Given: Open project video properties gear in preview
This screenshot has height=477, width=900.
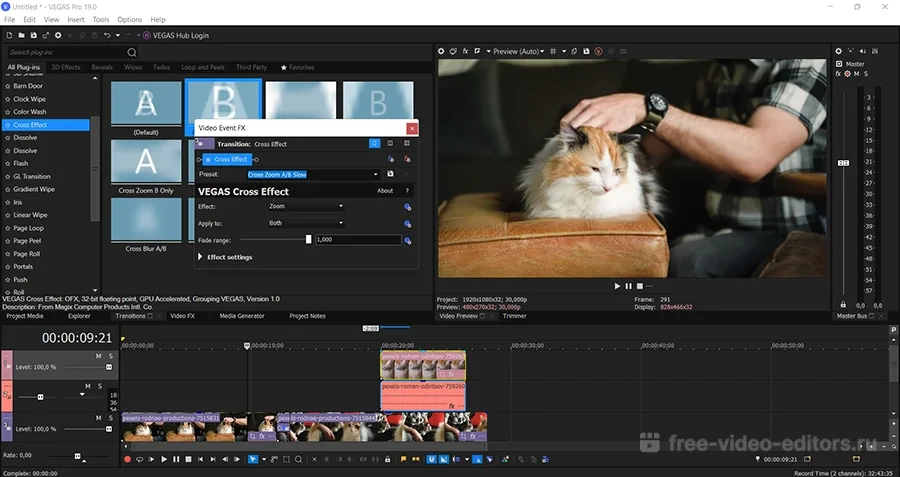Looking at the screenshot, I should 441,50.
